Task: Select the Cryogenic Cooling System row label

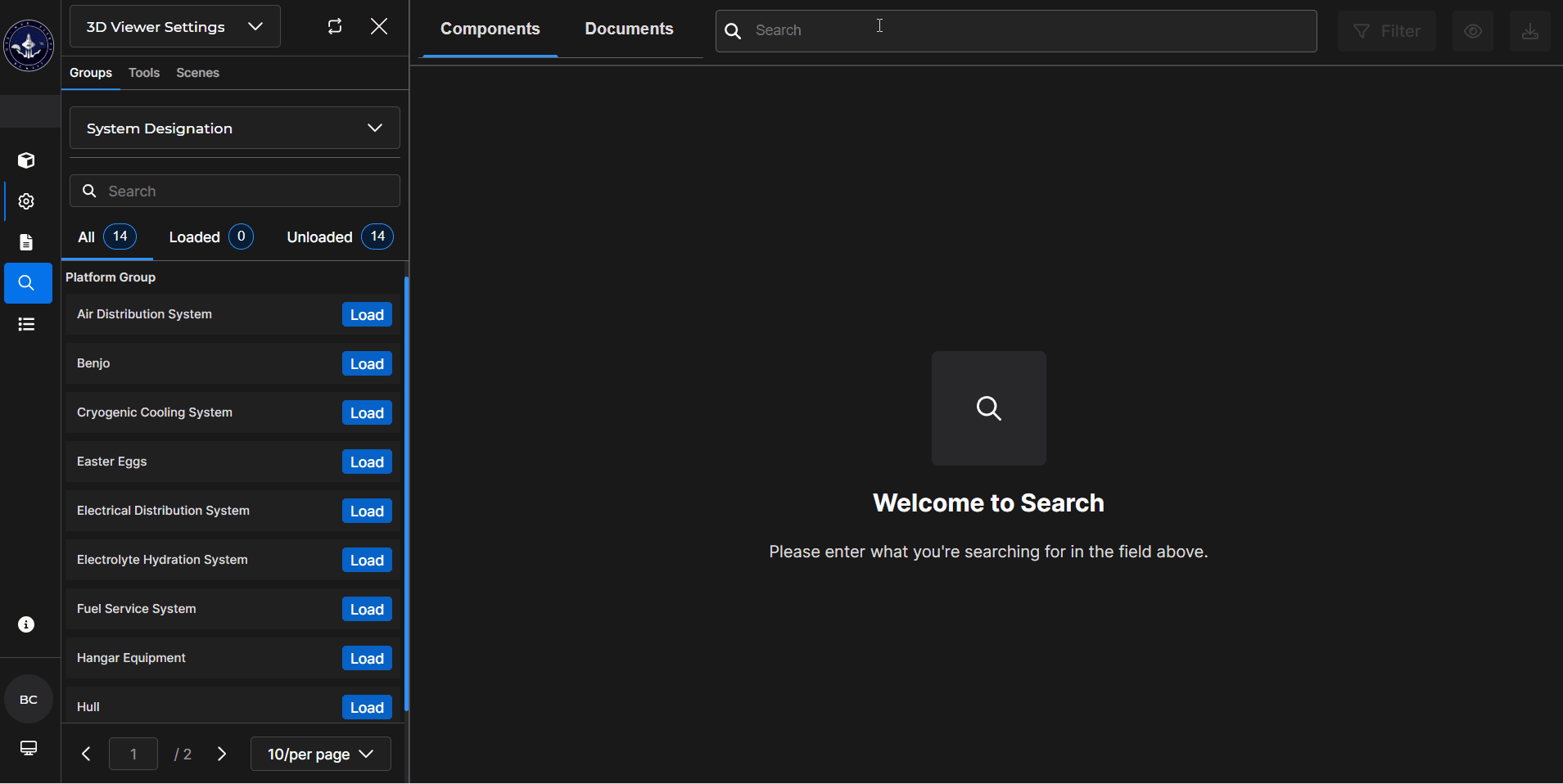Action: 155,412
